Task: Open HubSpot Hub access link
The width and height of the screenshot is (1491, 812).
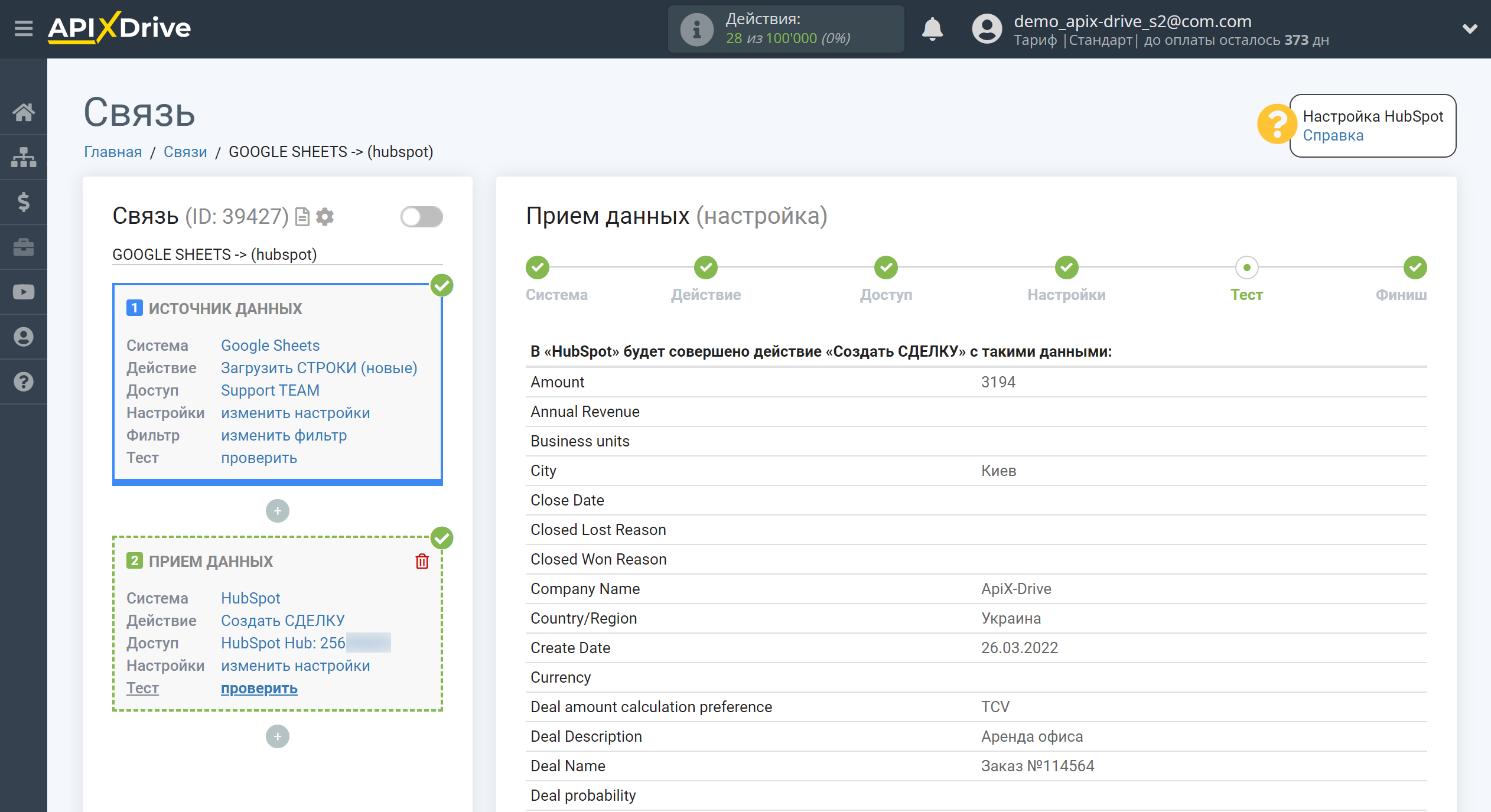Action: click(x=306, y=643)
